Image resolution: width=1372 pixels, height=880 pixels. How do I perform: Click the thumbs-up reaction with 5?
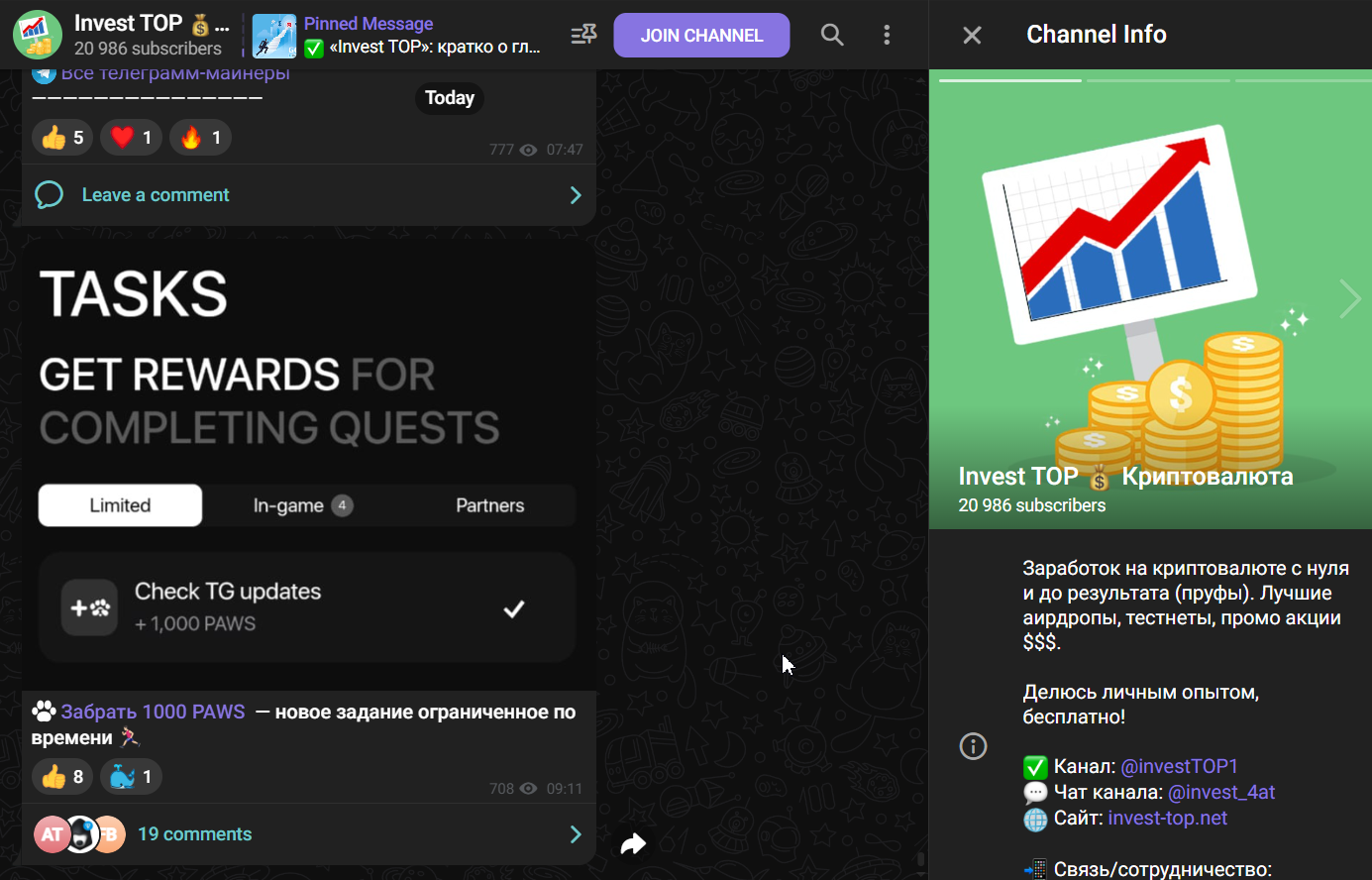tap(62, 138)
